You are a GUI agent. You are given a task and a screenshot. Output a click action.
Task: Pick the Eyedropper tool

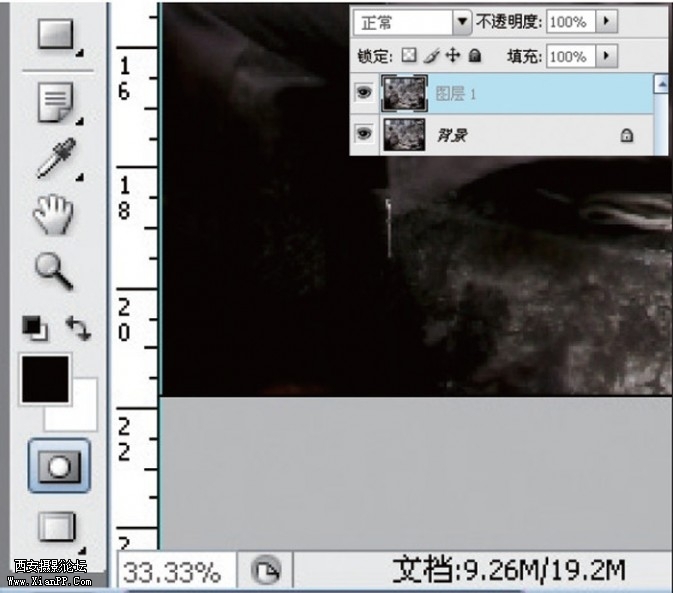tap(56, 158)
